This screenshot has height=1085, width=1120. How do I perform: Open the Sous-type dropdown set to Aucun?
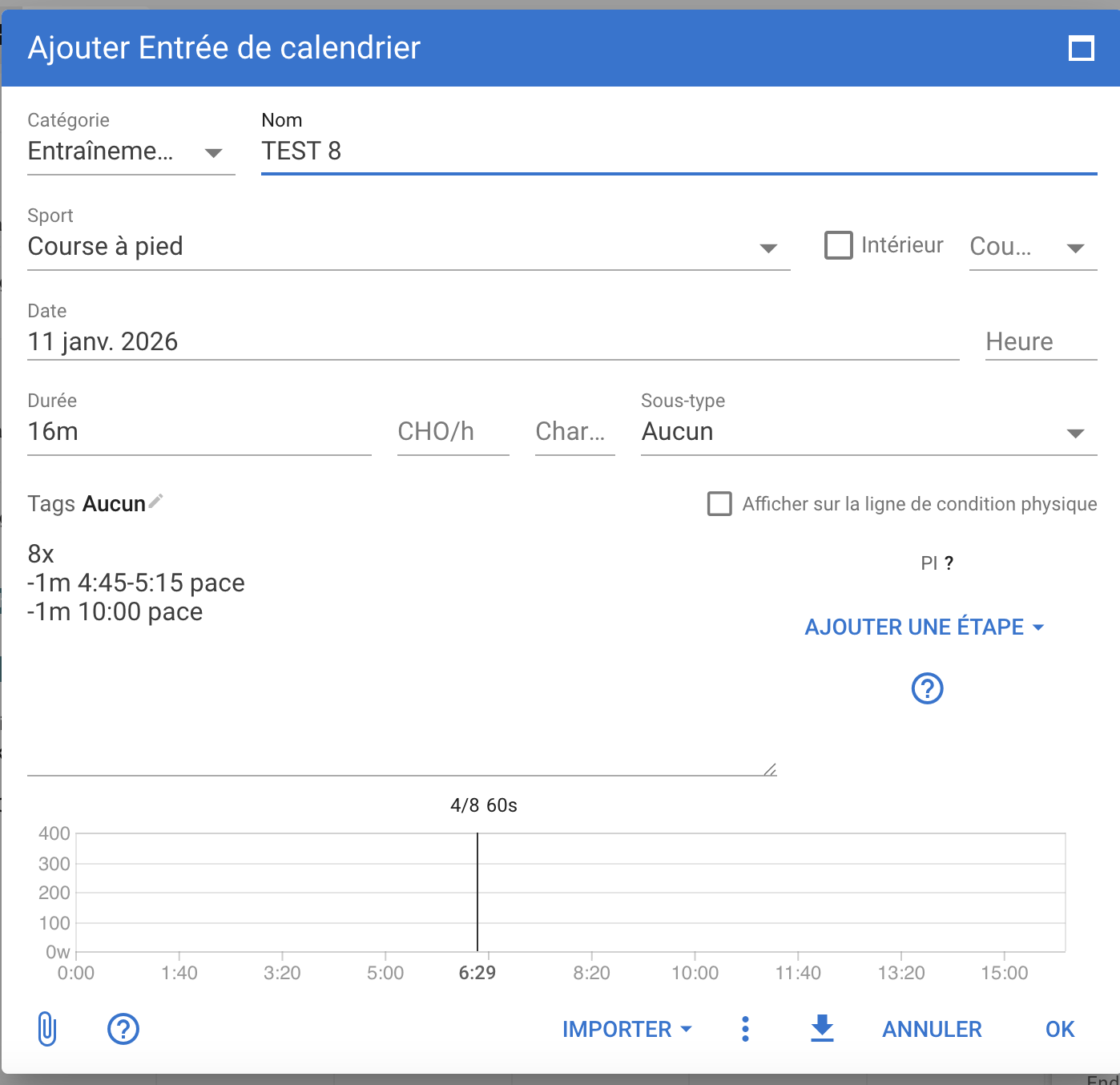pyautogui.click(x=868, y=432)
